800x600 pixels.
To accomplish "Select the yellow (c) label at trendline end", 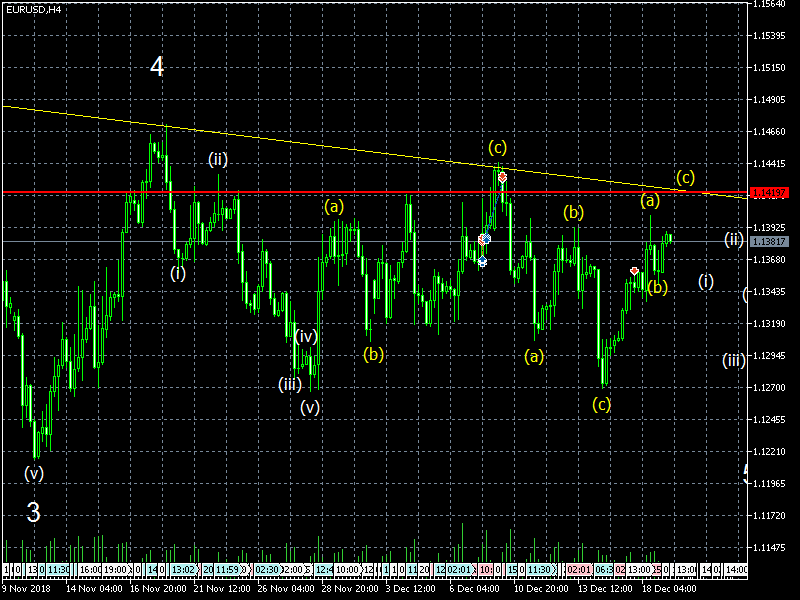I will [685, 178].
